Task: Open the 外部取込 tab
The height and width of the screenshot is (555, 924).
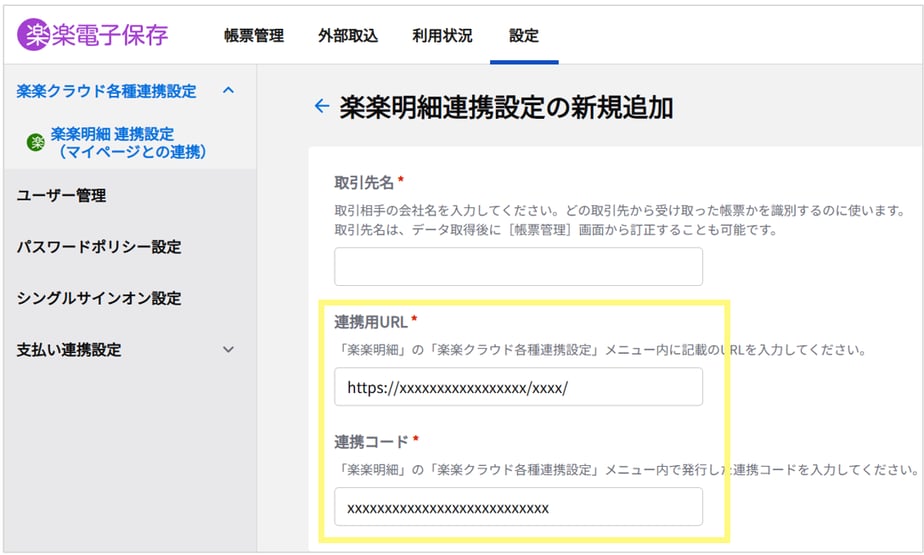Action: point(348,35)
